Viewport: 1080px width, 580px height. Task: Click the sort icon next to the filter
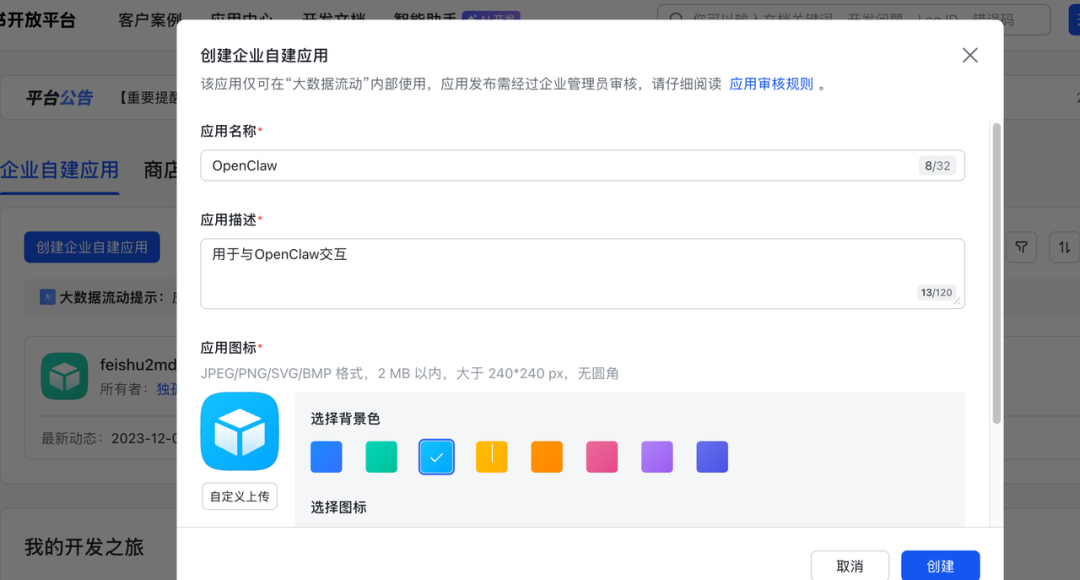click(x=1064, y=247)
